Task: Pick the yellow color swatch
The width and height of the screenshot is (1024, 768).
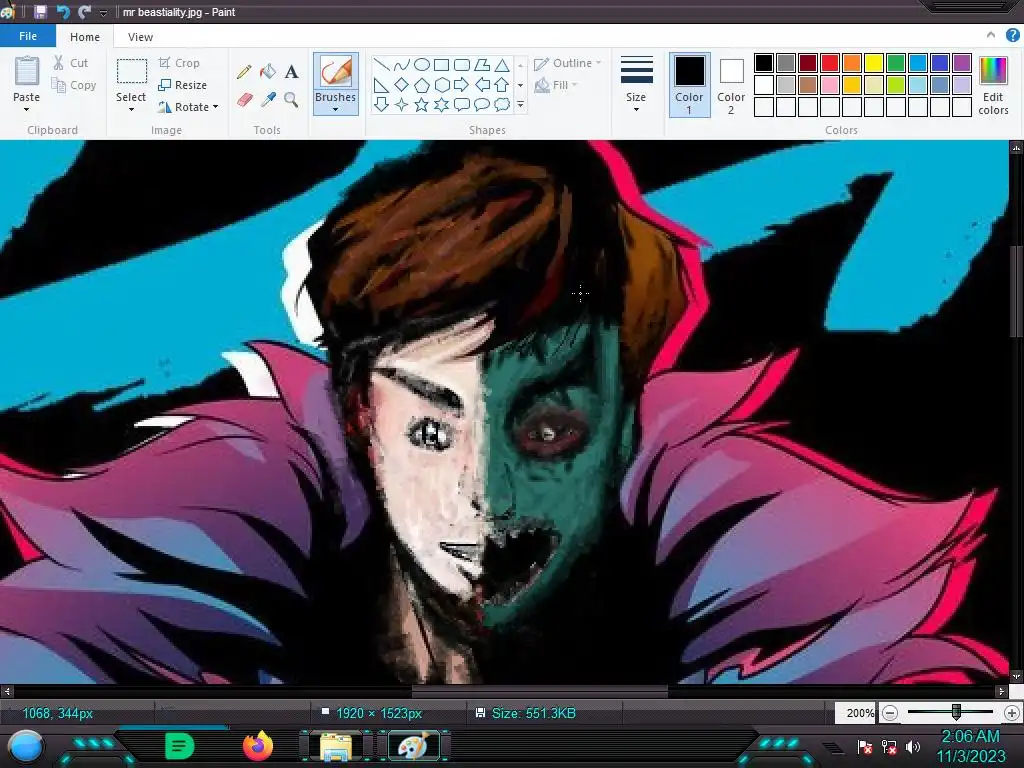Action: point(874,63)
